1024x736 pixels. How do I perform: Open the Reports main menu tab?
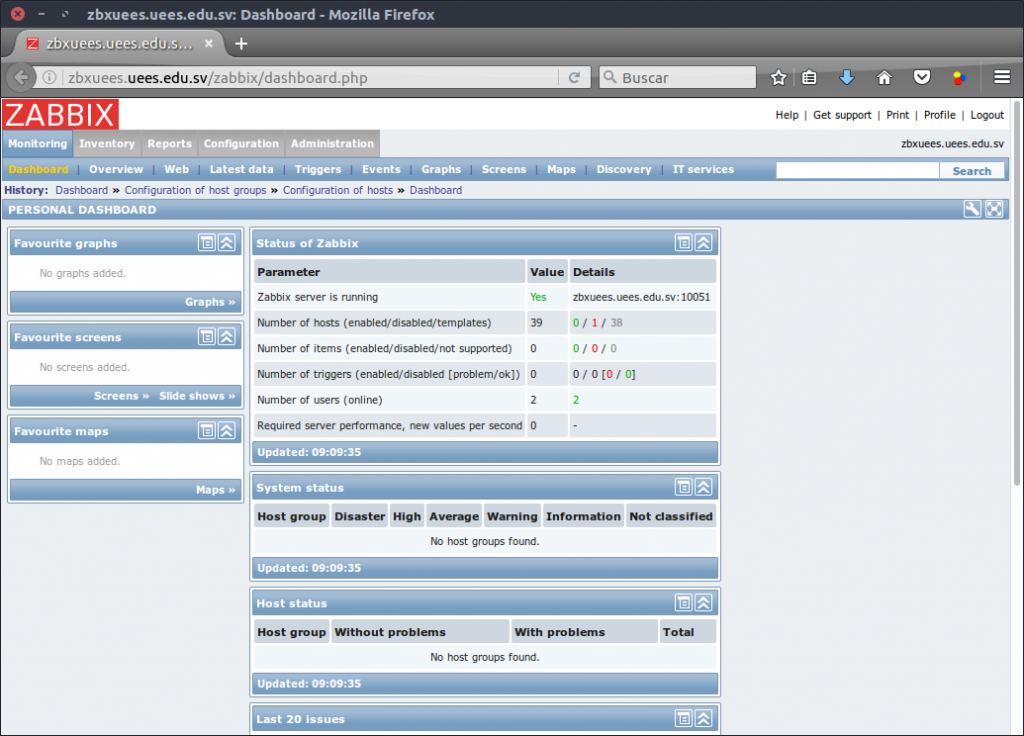coord(169,144)
